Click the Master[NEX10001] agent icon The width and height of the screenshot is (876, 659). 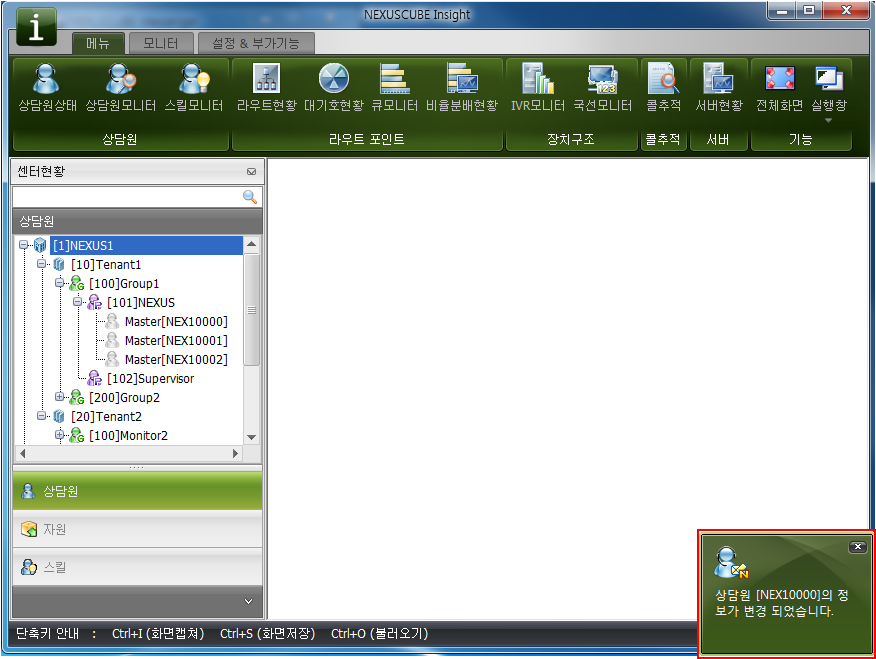pyautogui.click(x=112, y=340)
